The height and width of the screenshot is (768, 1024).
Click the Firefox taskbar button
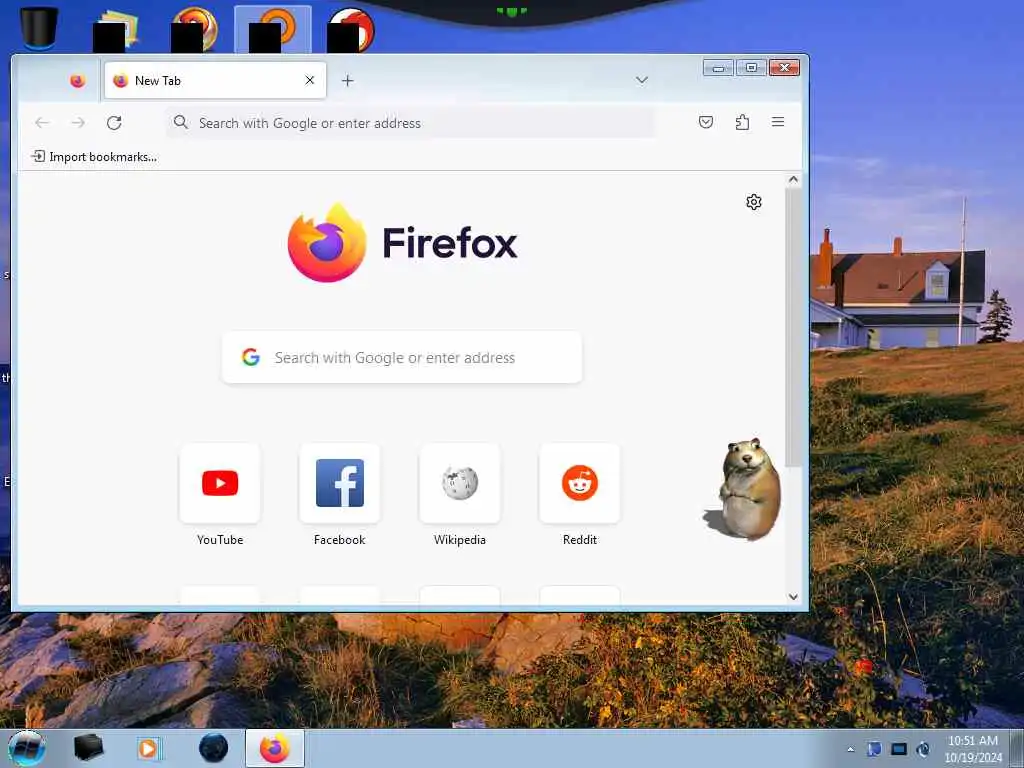point(275,748)
